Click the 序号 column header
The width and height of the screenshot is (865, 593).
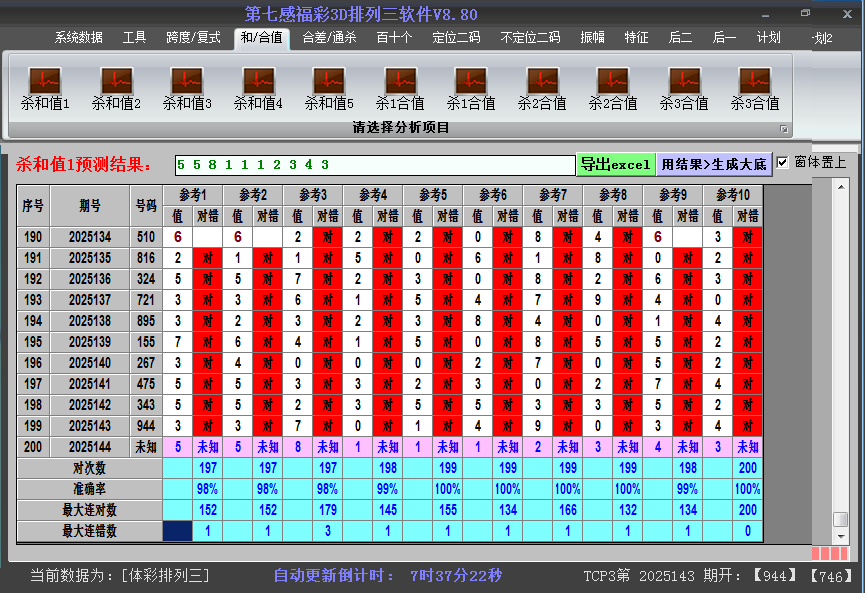point(33,206)
